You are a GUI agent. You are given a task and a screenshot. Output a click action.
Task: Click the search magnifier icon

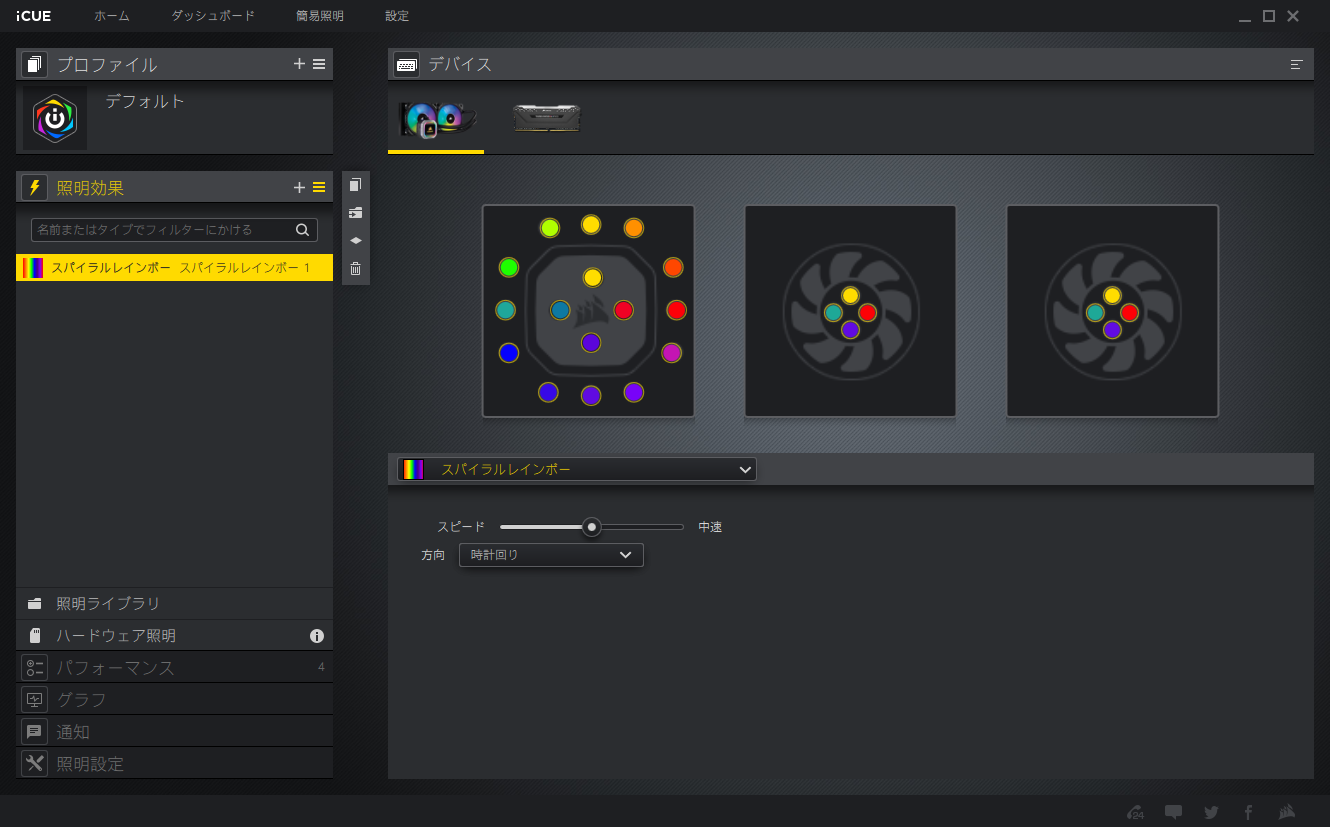click(x=302, y=230)
